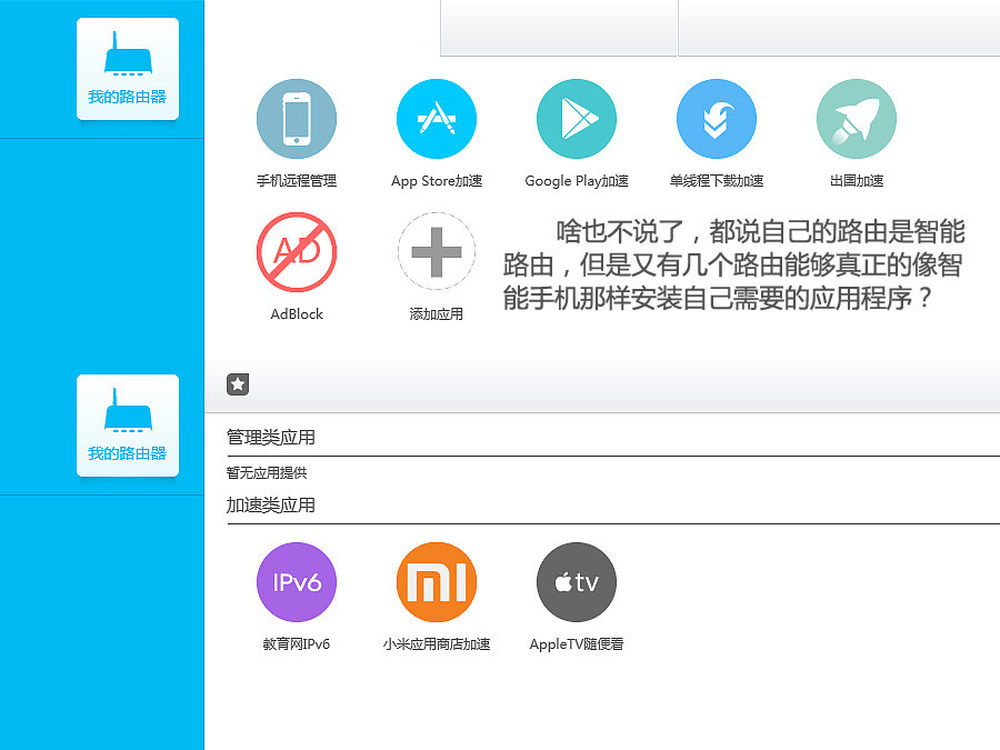Launch the App Store加速 app icon
This screenshot has height=750, width=1000.
click(x=436, y=119)
